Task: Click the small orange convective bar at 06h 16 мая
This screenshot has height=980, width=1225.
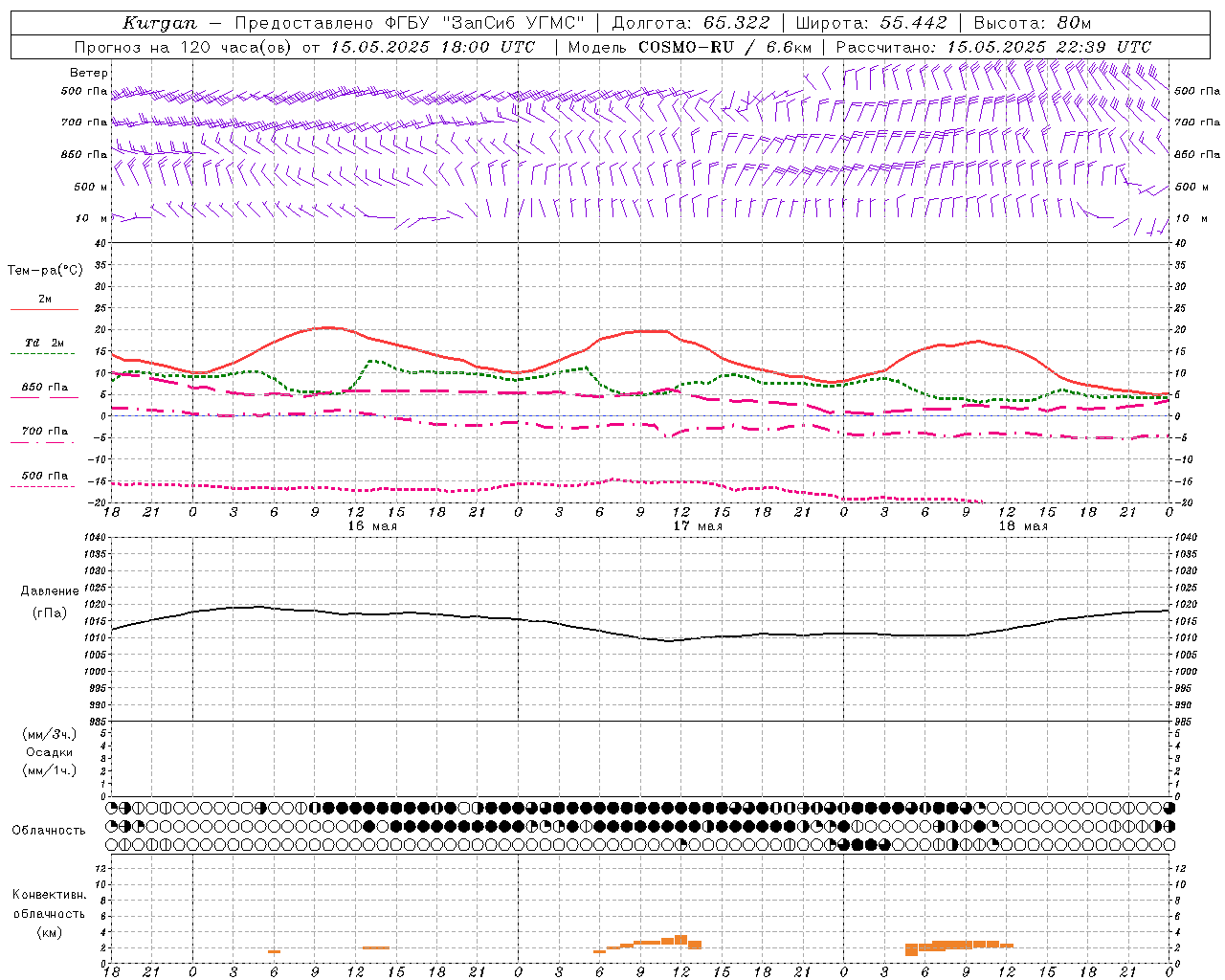Action: coord(274,951)
